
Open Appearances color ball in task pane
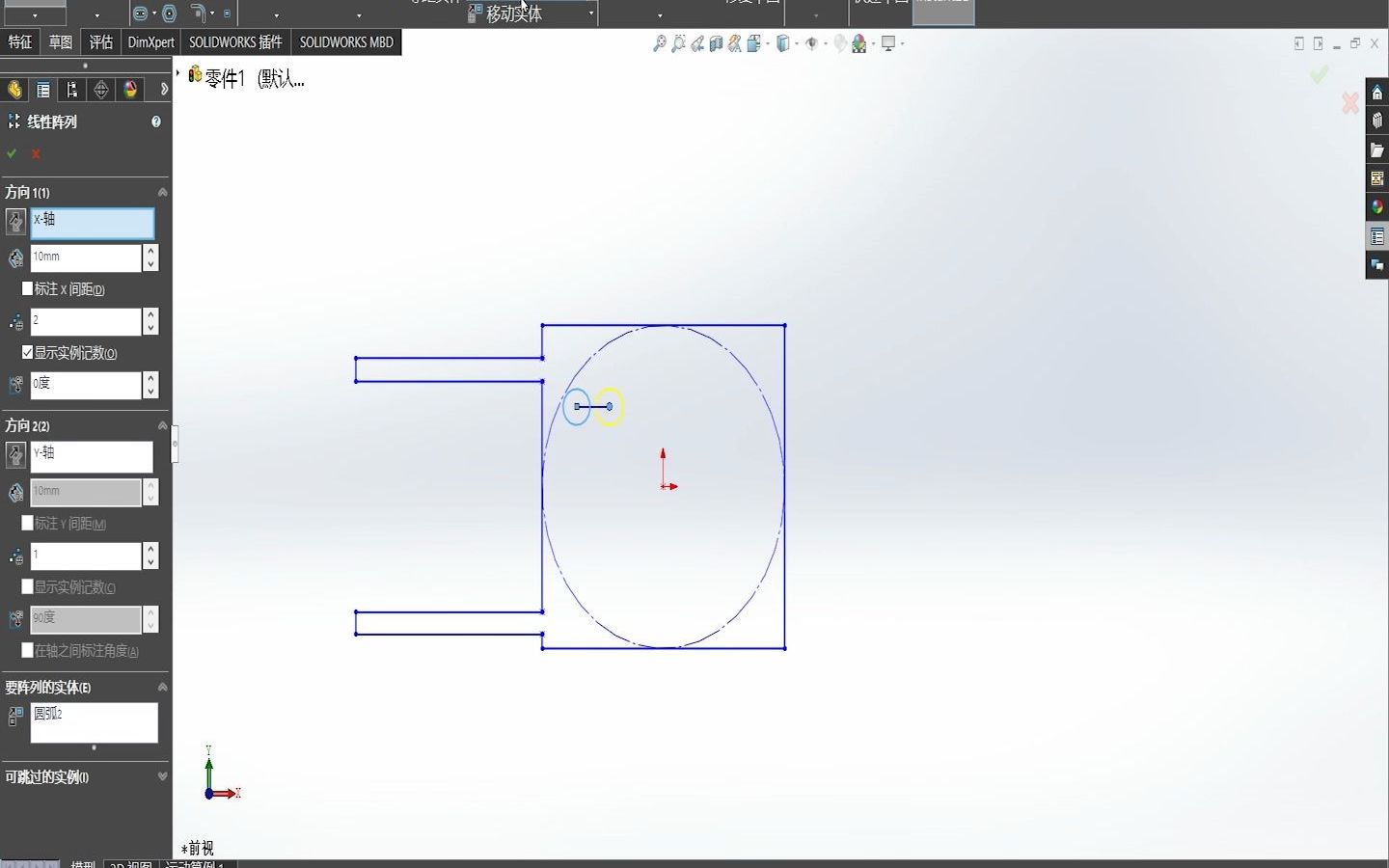point(1377,207)
